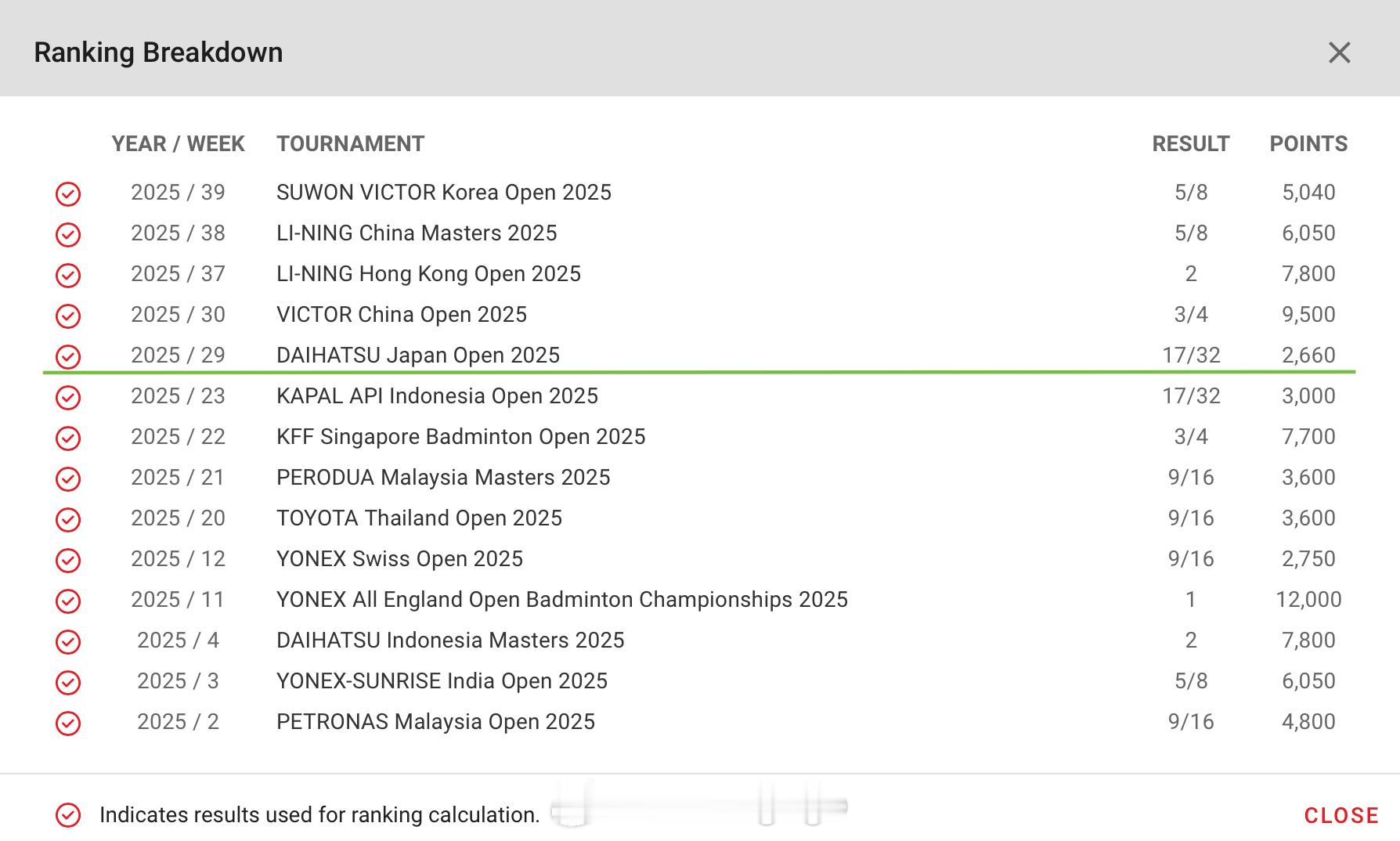
Task: Click the result '1' for All England Open
Action: [x=1191, y=600]
